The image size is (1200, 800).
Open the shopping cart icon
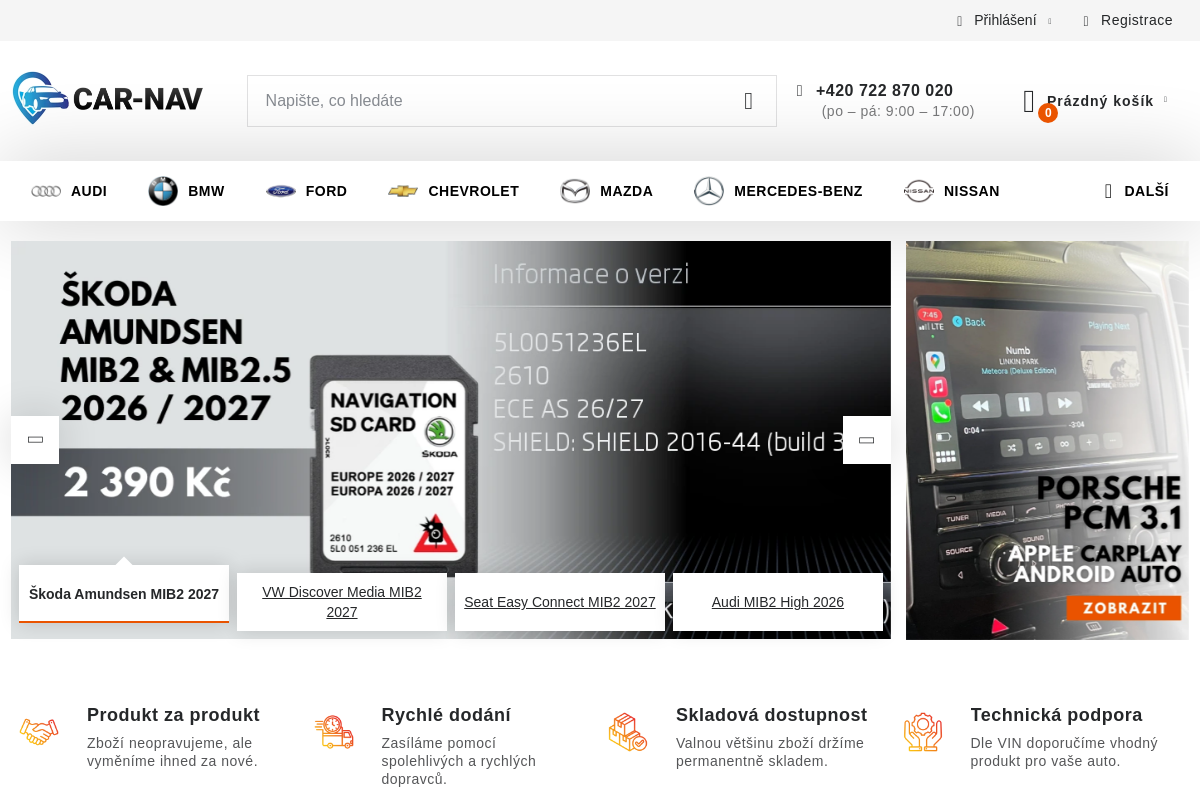1029,101
